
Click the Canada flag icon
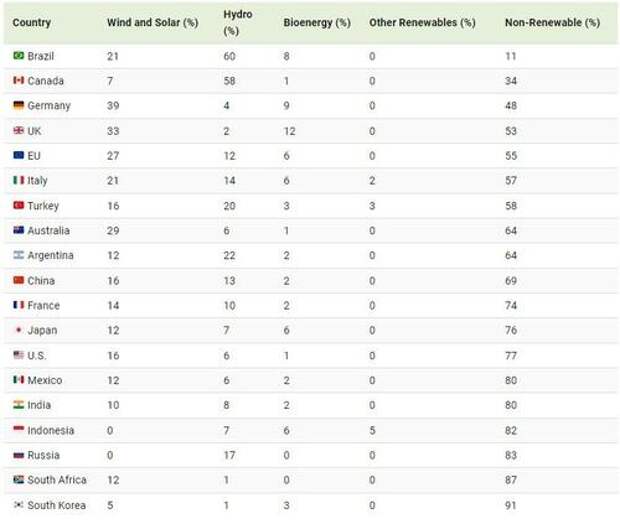[x=18, y=81]
